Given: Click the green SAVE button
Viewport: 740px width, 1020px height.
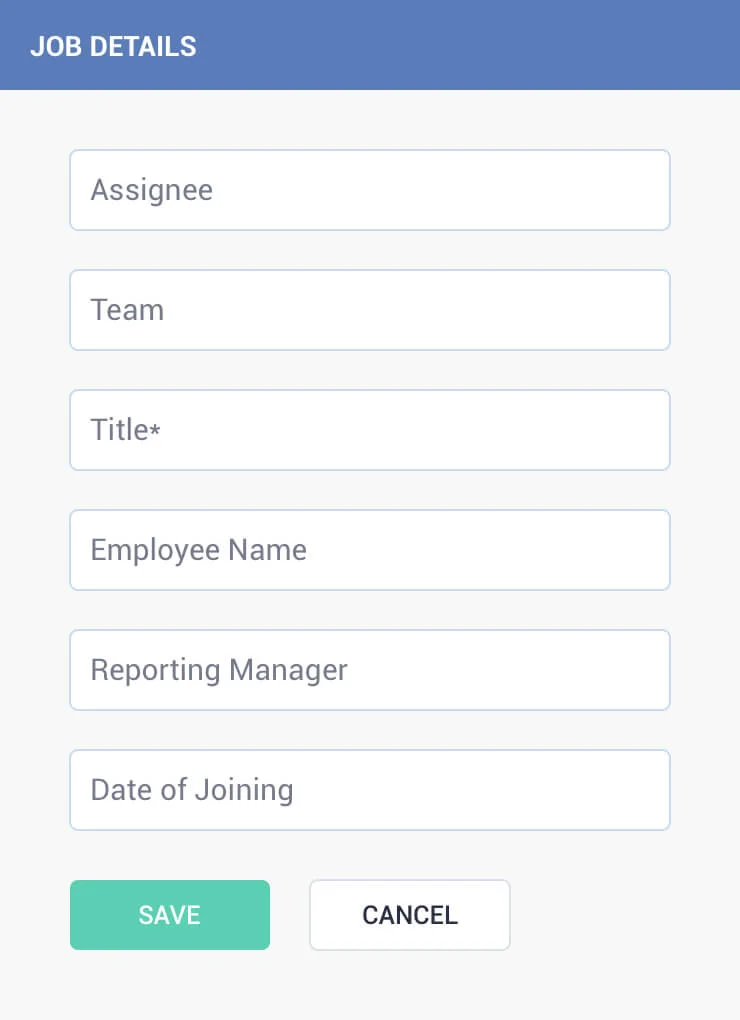Looking at the screenshot, I should 170,915.
